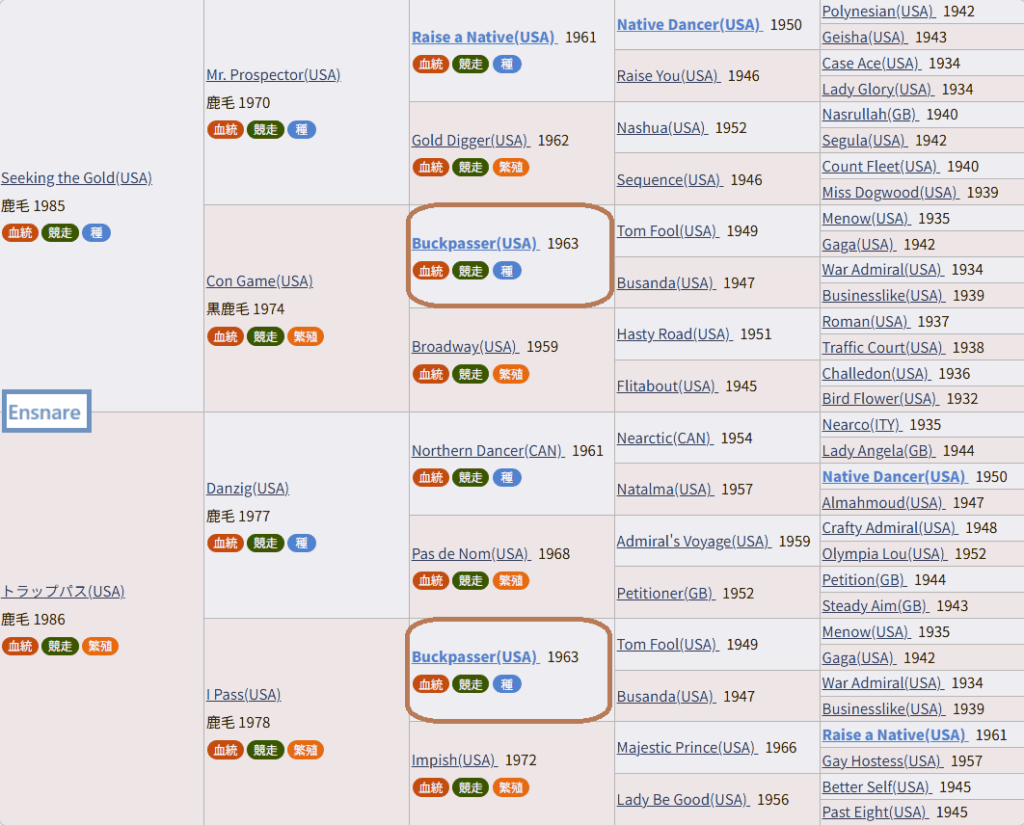The width and height of the screenshot is (1024, 825).
Task: Click 競走 badge under Mr. Prospector
Action: click(265, 129)
